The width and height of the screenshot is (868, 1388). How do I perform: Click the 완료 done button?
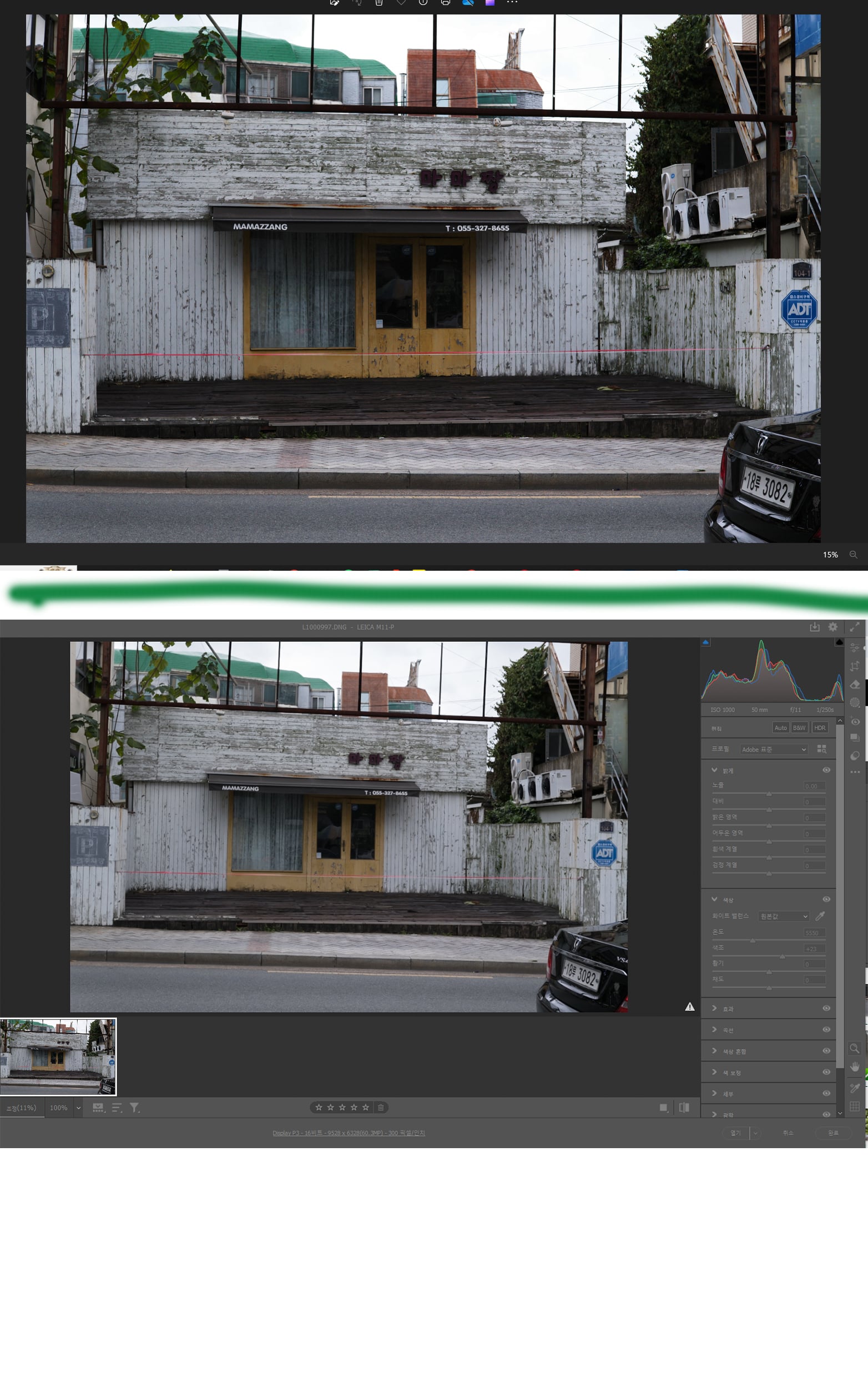833,1133
